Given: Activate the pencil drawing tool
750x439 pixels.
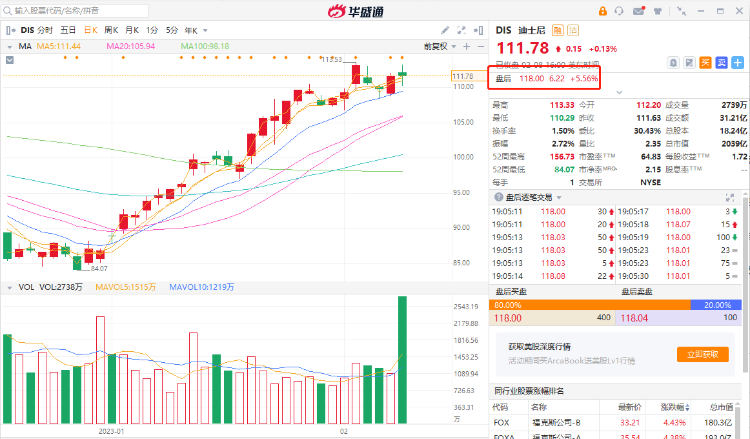Looking at the screenshot, I should coord(445,30).
